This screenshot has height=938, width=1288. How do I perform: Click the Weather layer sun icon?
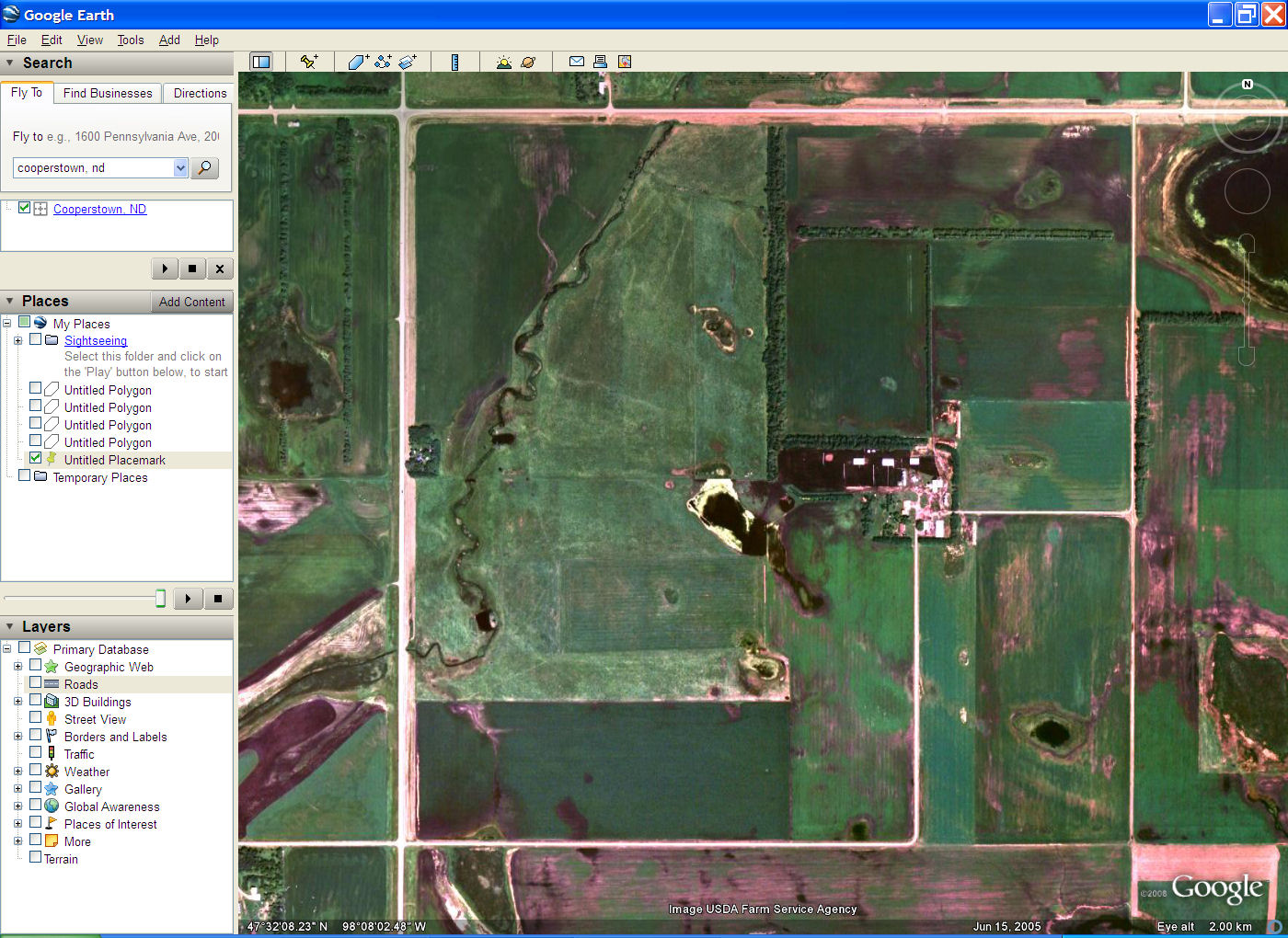point(52,772)
